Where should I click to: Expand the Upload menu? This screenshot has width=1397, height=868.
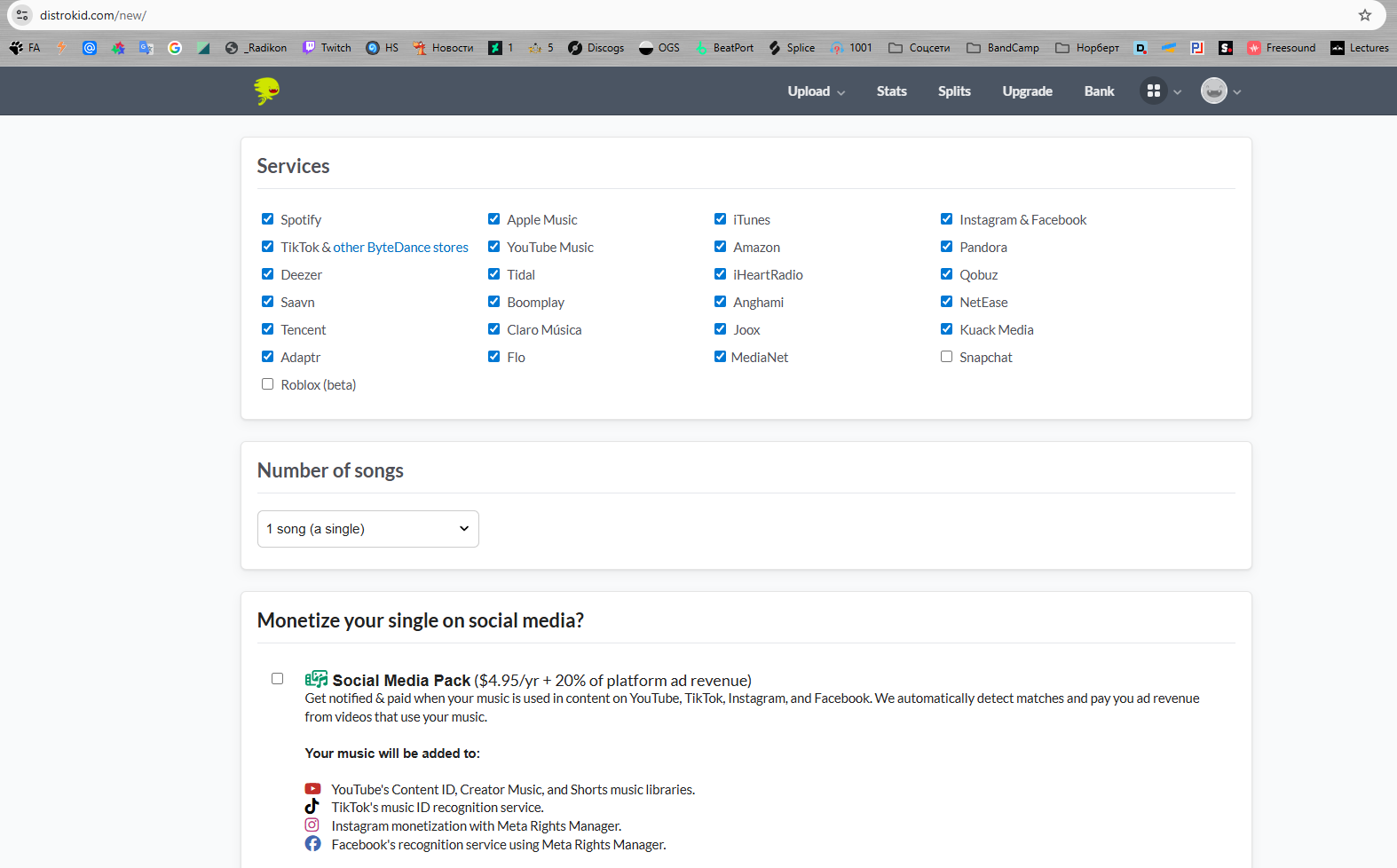click(x=816, y=91)
